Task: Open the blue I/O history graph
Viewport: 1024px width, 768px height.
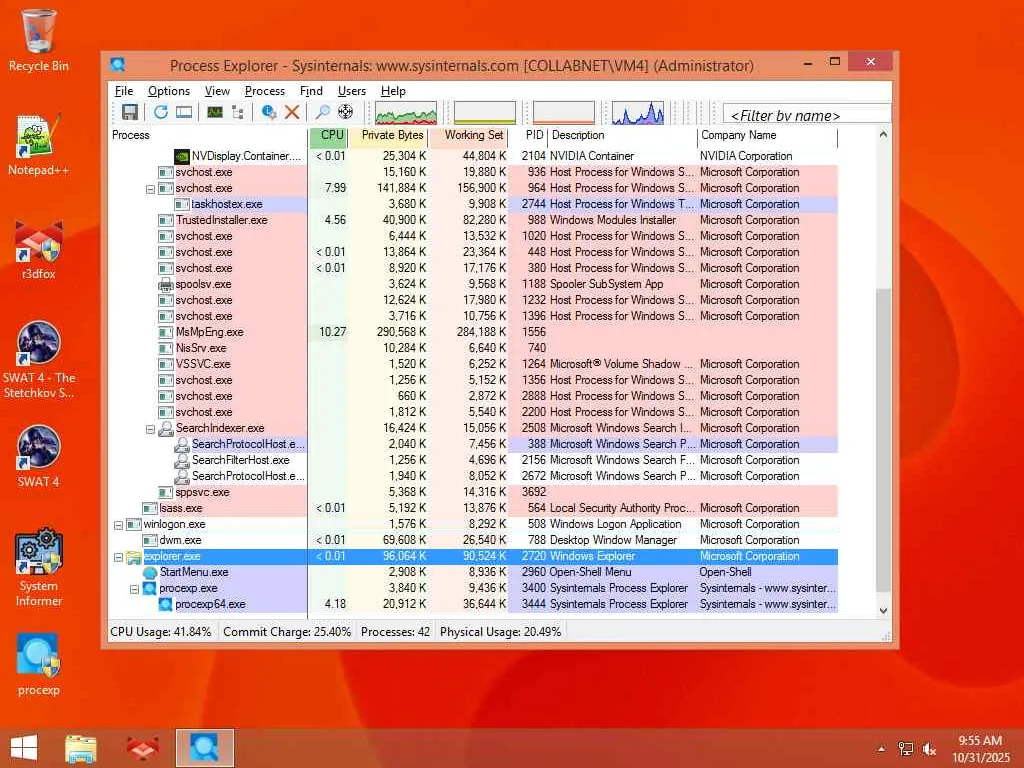Action: click(x=637, y=112)
